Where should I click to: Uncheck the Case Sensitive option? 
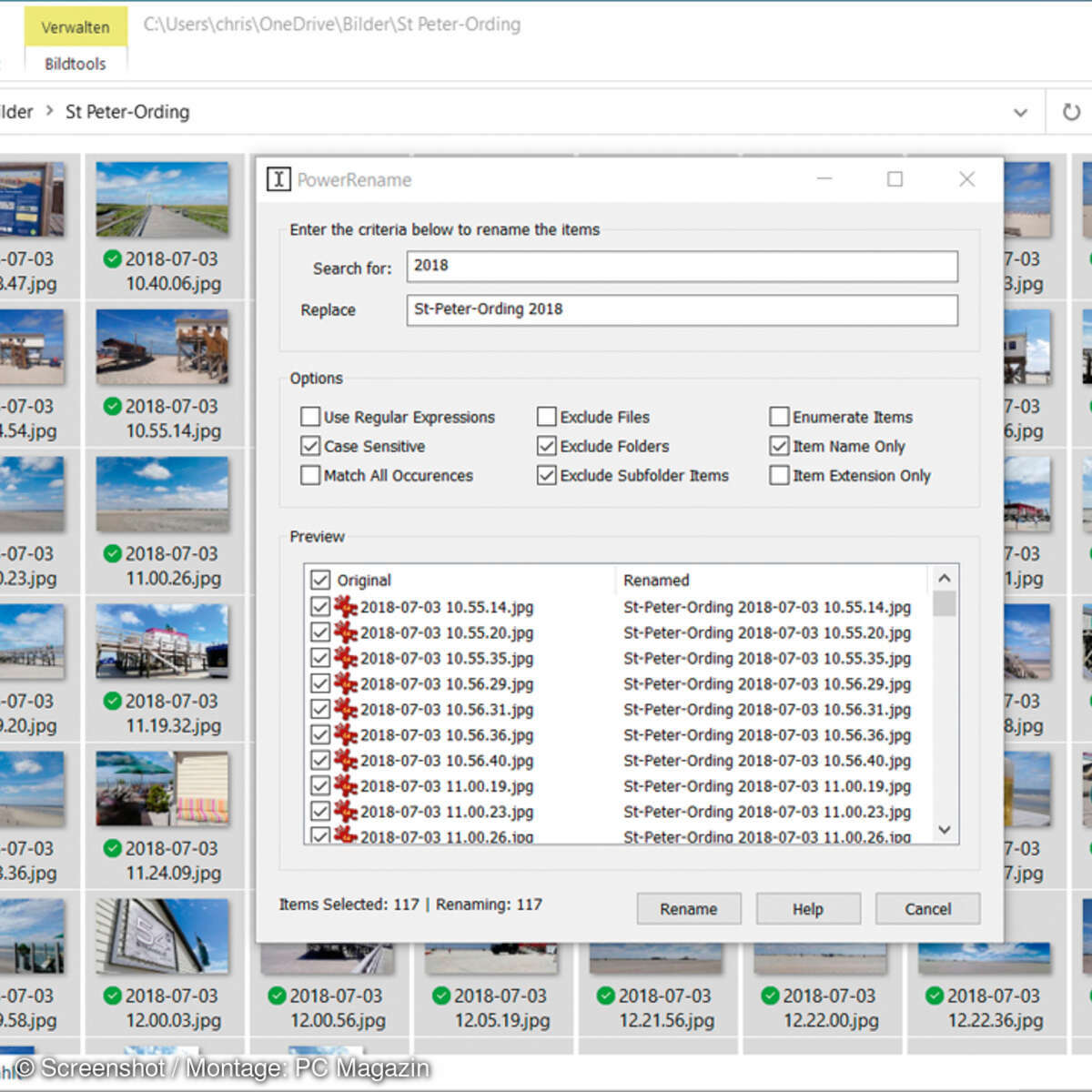coord(310,446)
